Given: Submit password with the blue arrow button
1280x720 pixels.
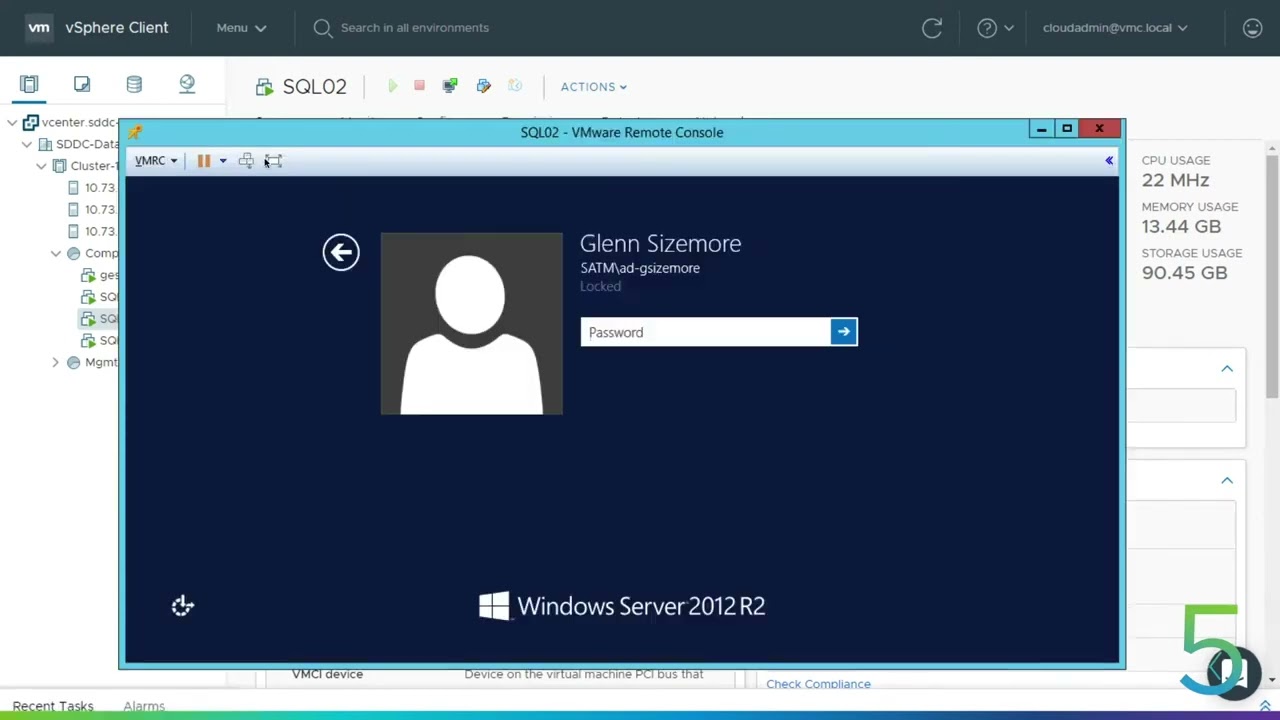Looking at the screenshot, I should (843, 332).
